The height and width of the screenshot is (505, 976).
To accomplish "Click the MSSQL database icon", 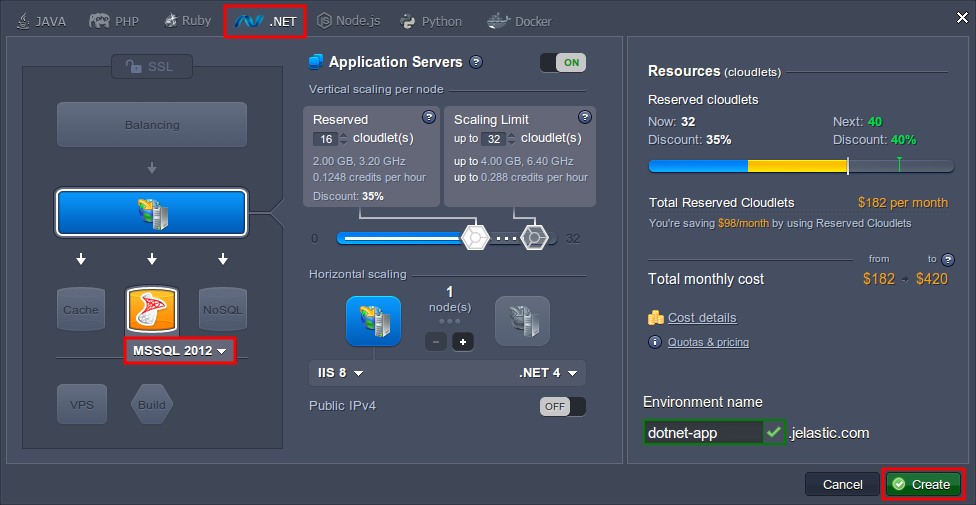I will click(x=152, y=310).
